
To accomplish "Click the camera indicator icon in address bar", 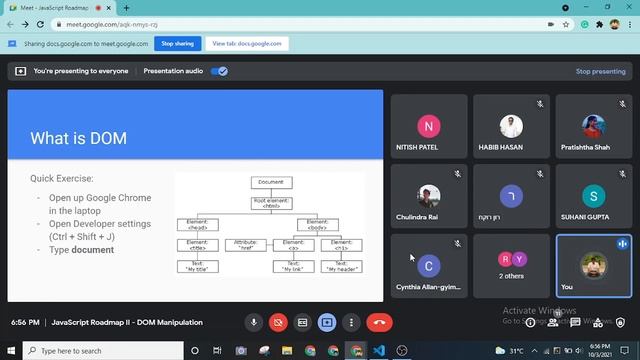I will (x=551, y=24).
